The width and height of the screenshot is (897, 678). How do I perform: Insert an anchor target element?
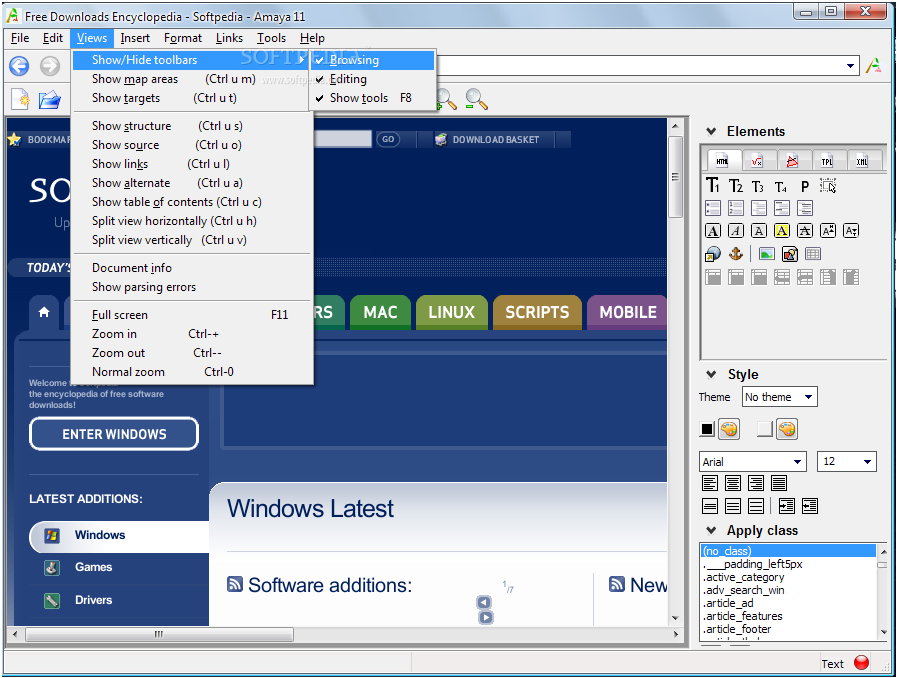[x=736, y=253]
